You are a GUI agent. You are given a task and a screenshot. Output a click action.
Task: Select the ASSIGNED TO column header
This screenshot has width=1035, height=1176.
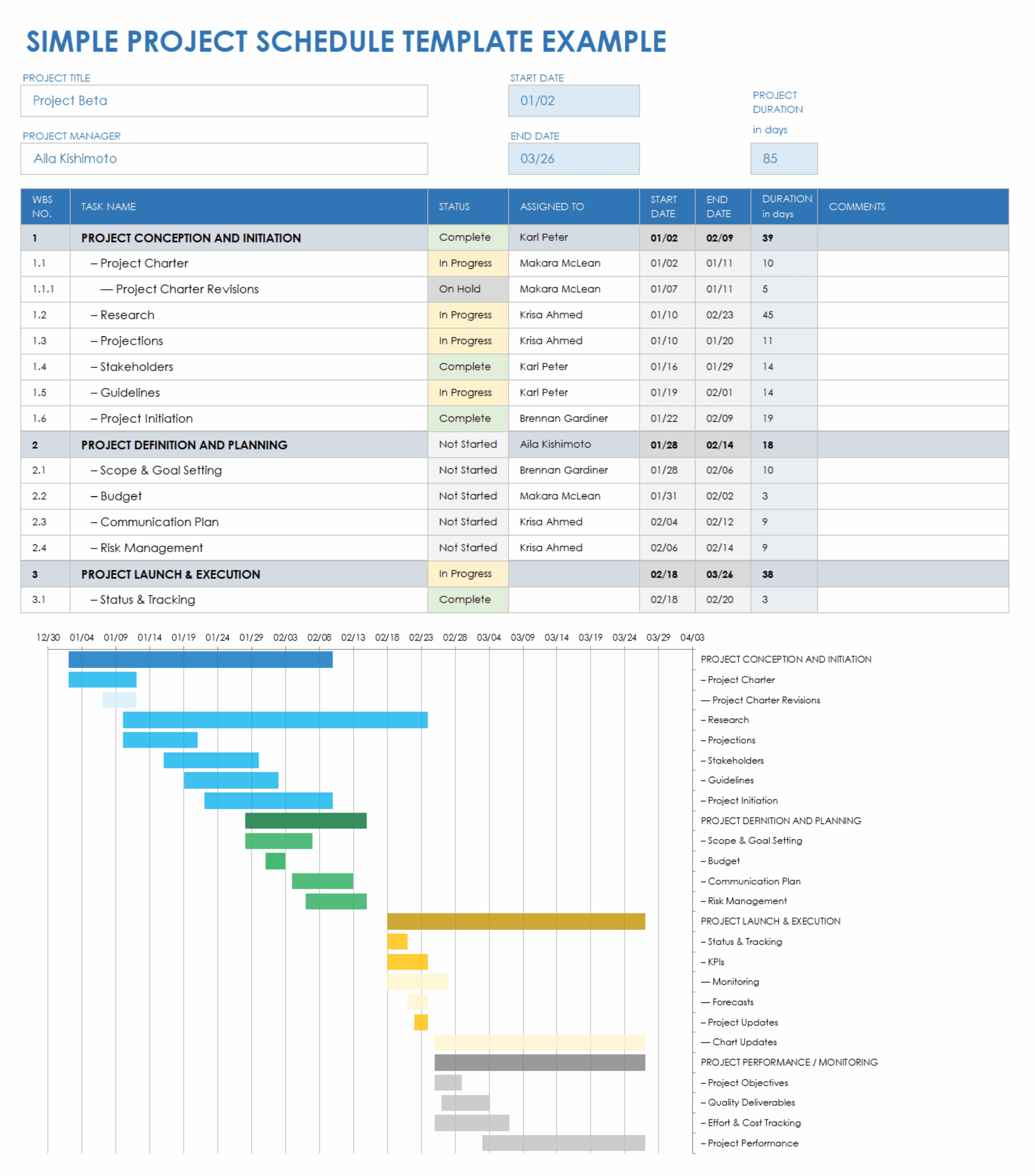(551, 207)
